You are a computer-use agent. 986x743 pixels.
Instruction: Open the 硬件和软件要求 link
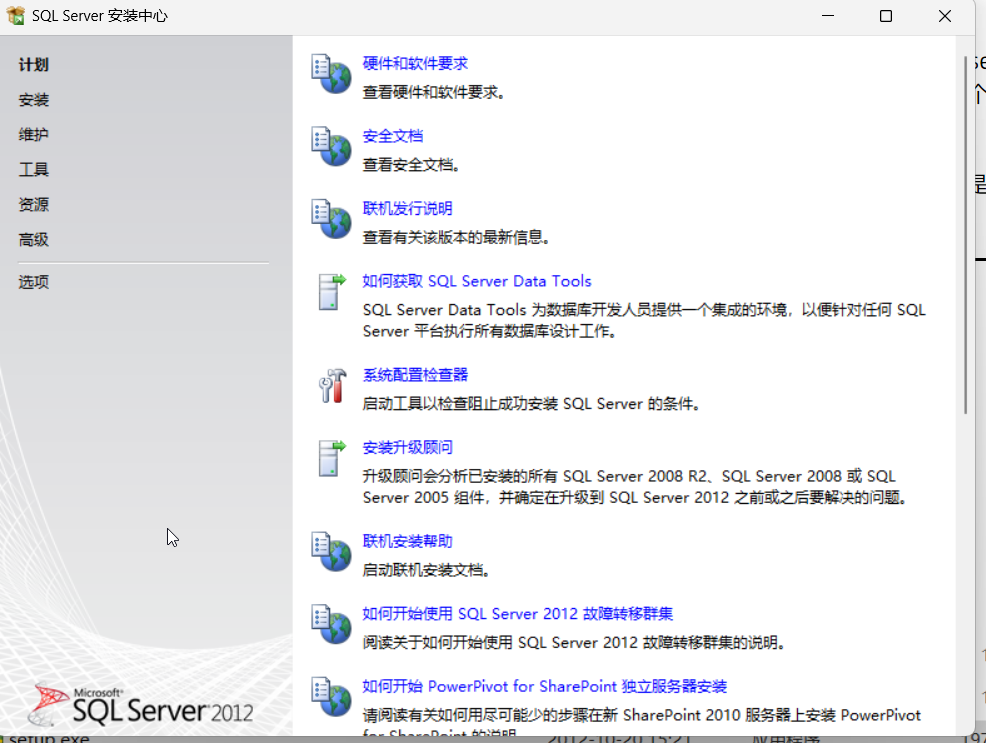coord(415,63)
